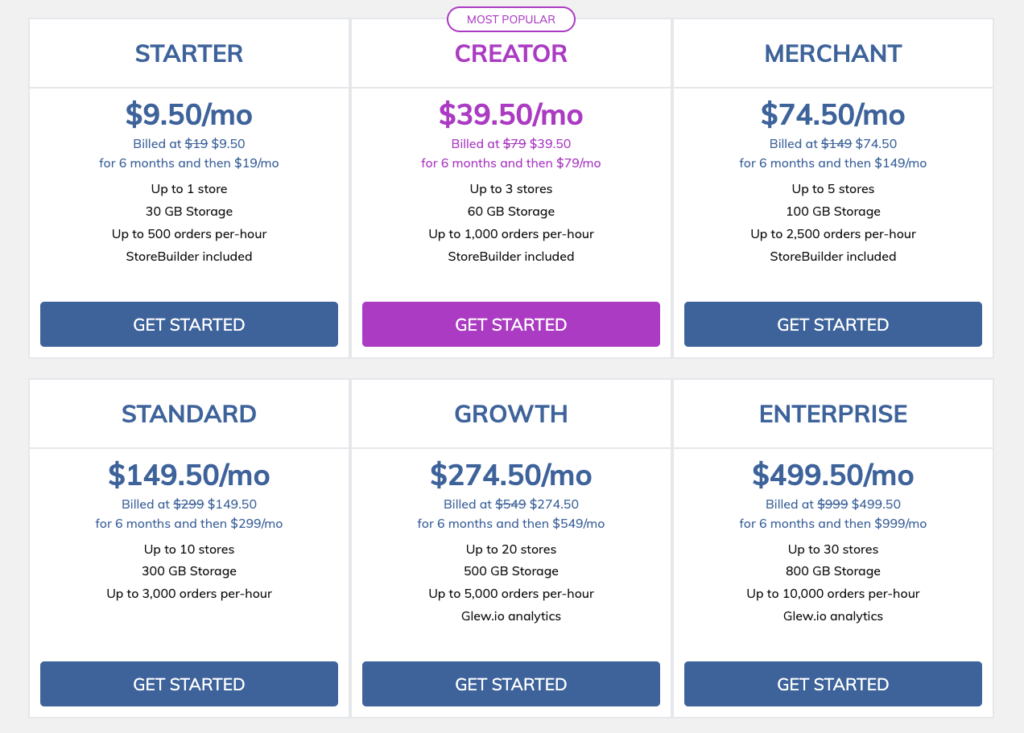Click the STARTER plan heading
This screenshot has width=1024, height=733.
(x=189, y=54)
